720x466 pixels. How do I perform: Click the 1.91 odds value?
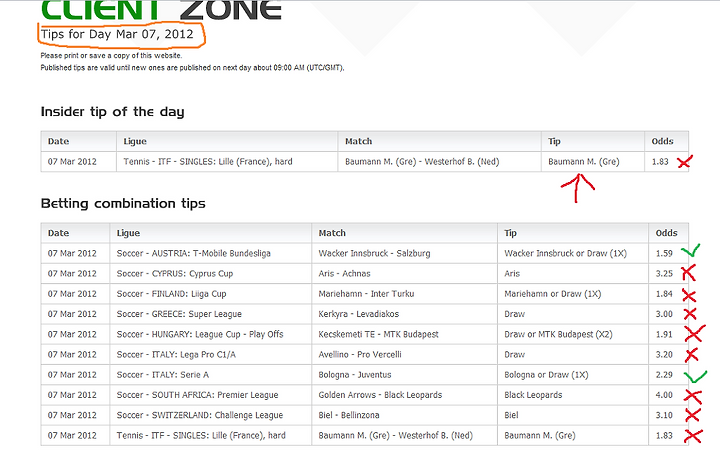tap(664, 334)
